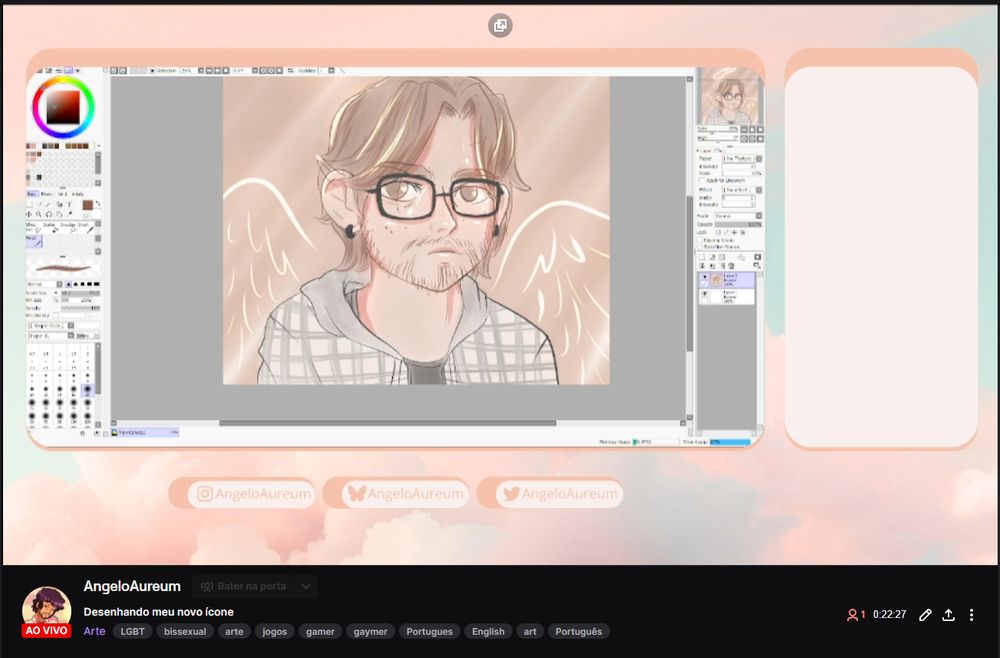The width and height of the screenshot is (1000, 658).
Task: Click the bissexual tag
Action: click(185, 631)
